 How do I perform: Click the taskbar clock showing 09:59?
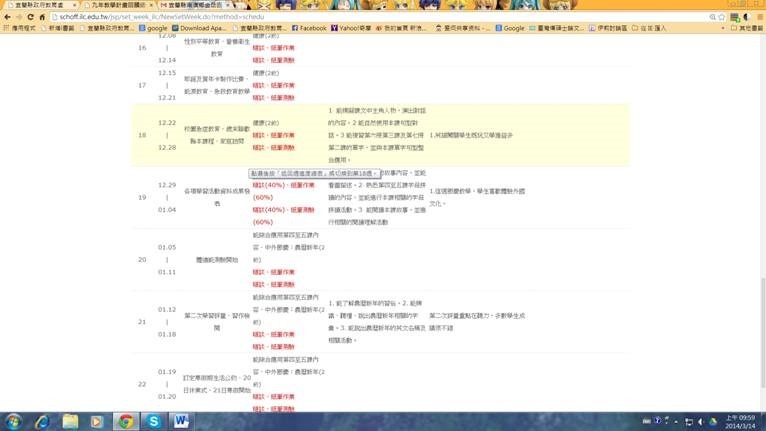[x=743, y=420]
